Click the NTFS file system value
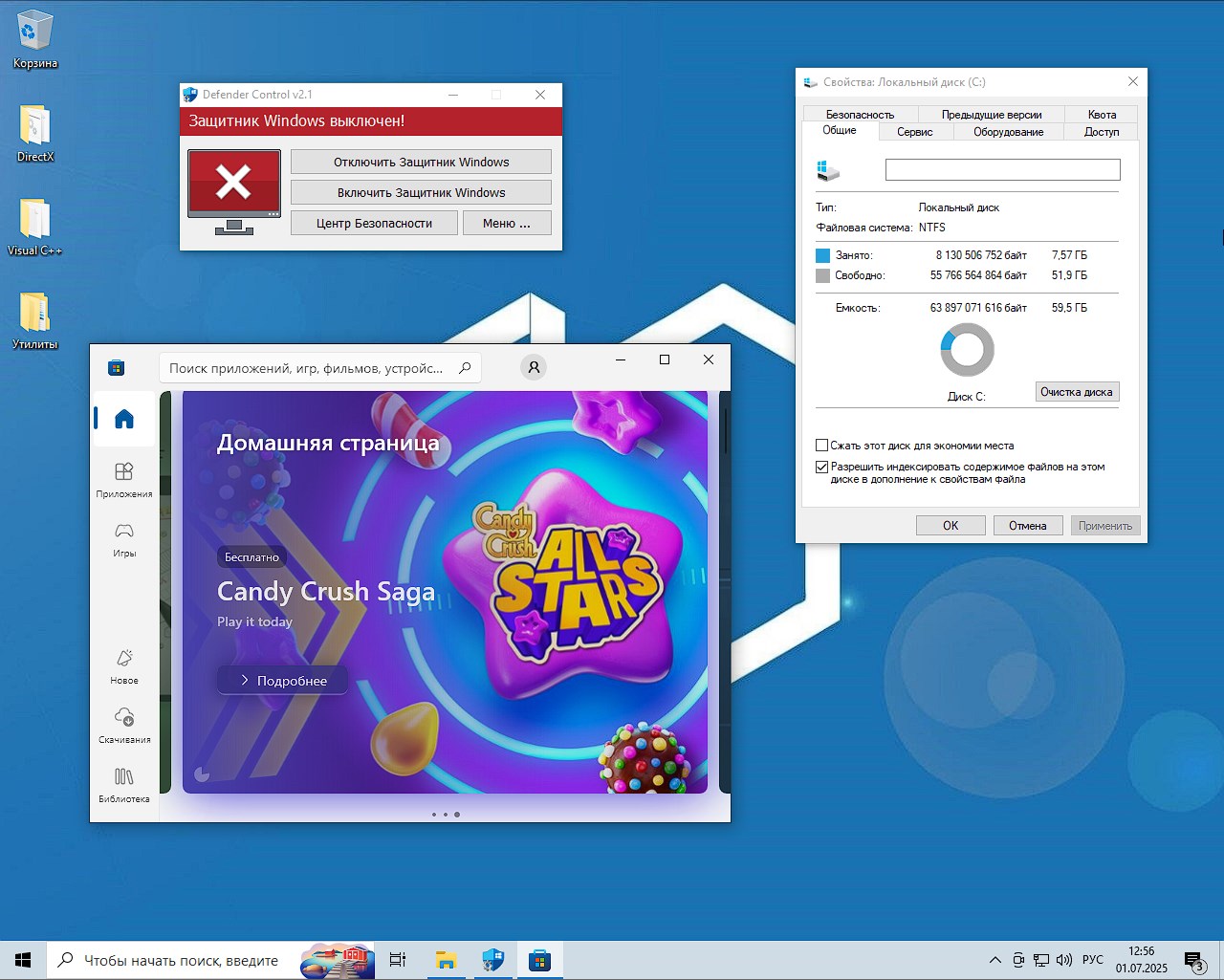Viewport: 1224px width, 980px height. (932, 228)
